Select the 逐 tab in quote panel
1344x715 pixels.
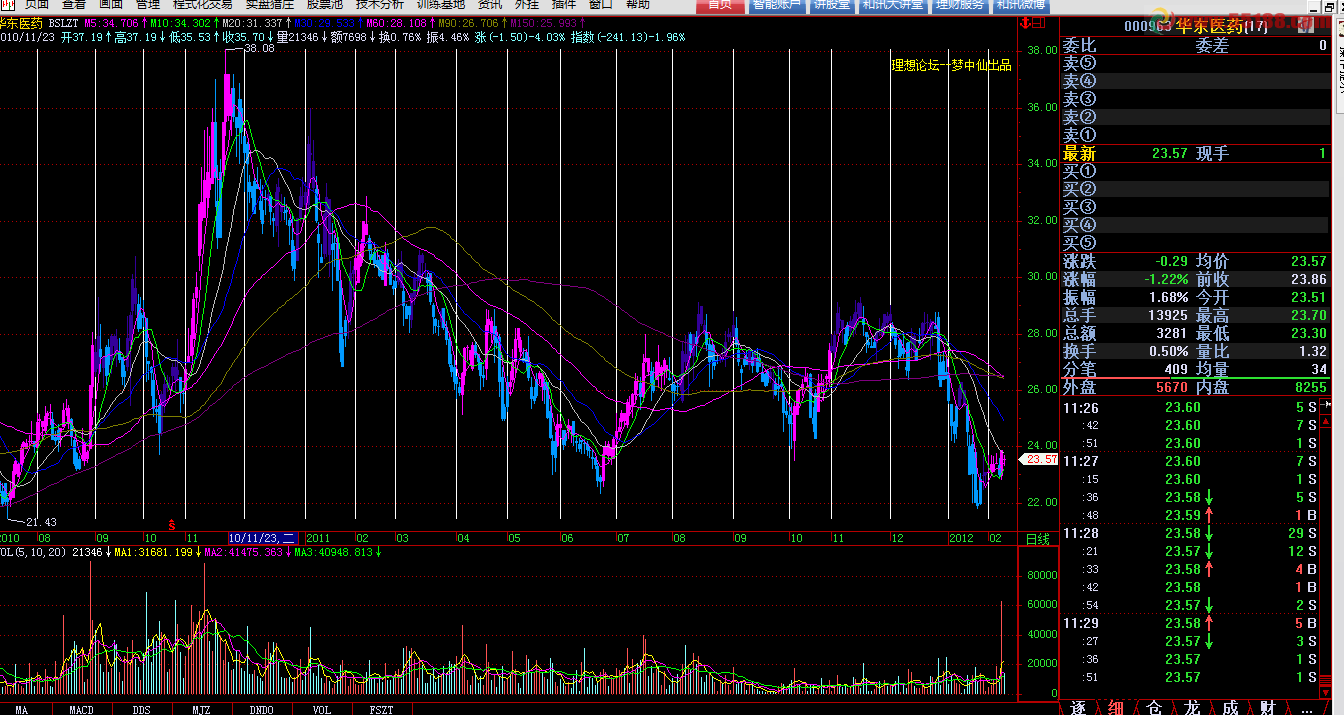pos(1078,707)
